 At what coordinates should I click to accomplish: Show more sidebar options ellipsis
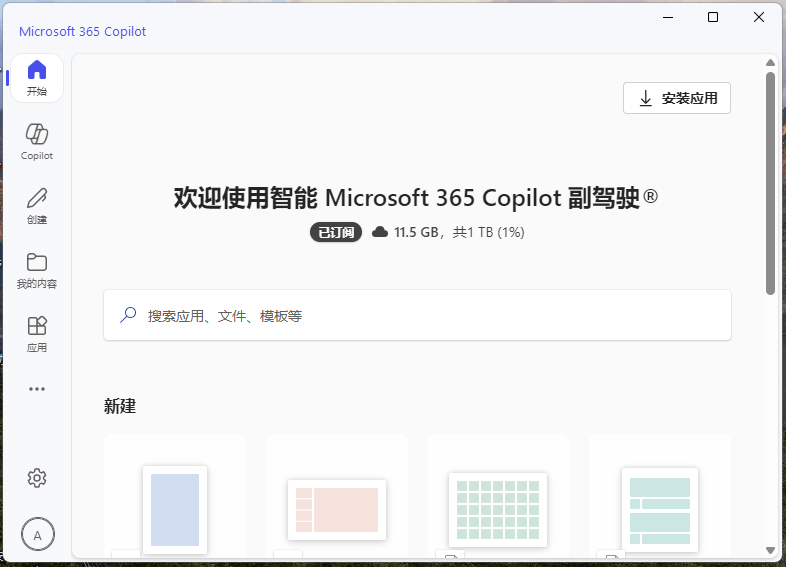(37, 389)
